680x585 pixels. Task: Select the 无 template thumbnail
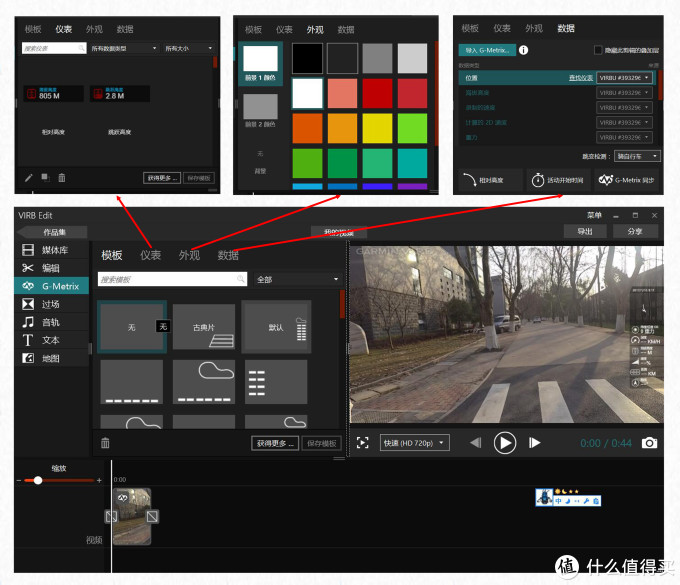pos(132,327)
